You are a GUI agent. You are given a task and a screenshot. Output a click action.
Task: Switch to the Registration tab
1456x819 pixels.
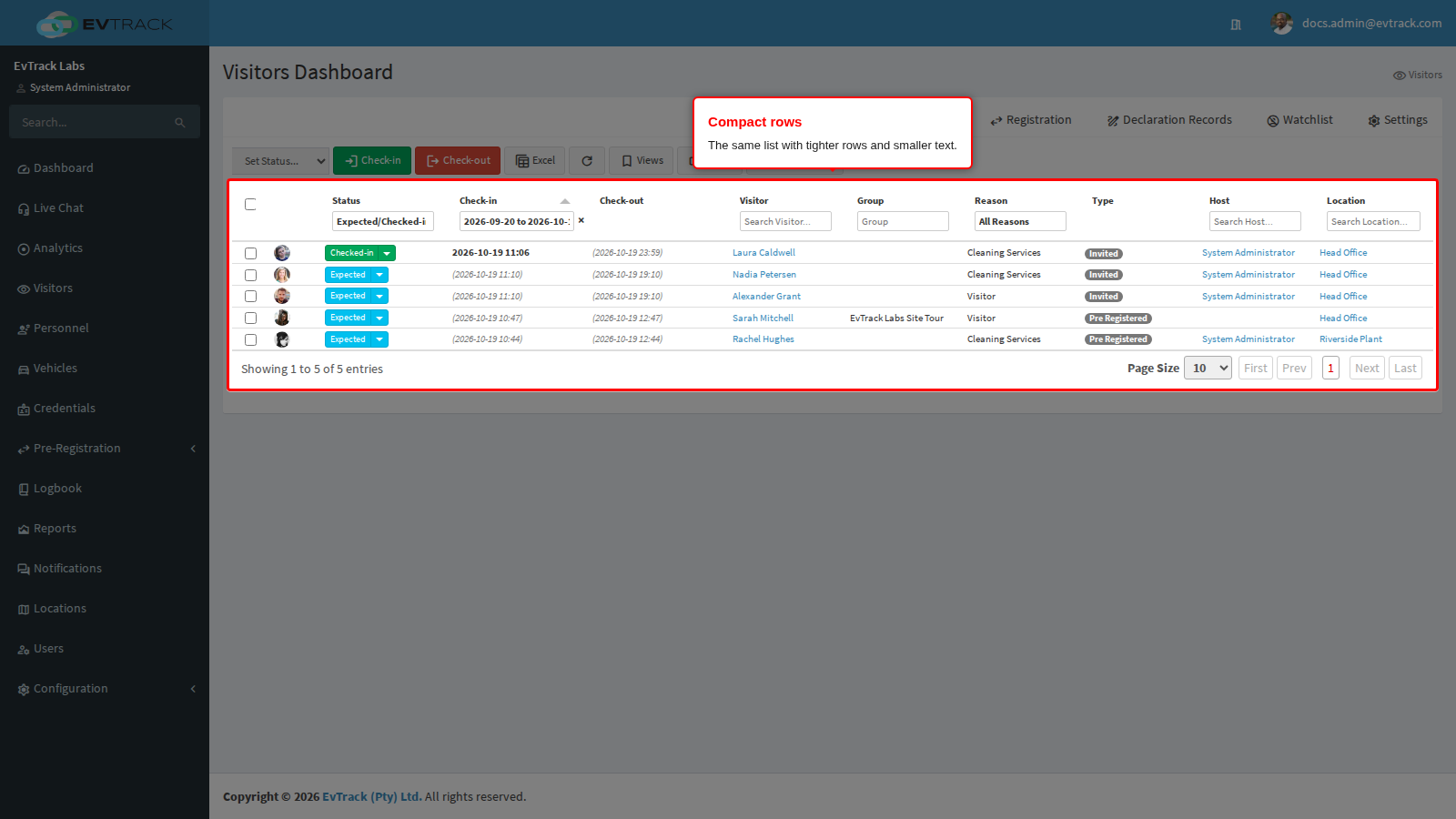[x=1031, y=120]
